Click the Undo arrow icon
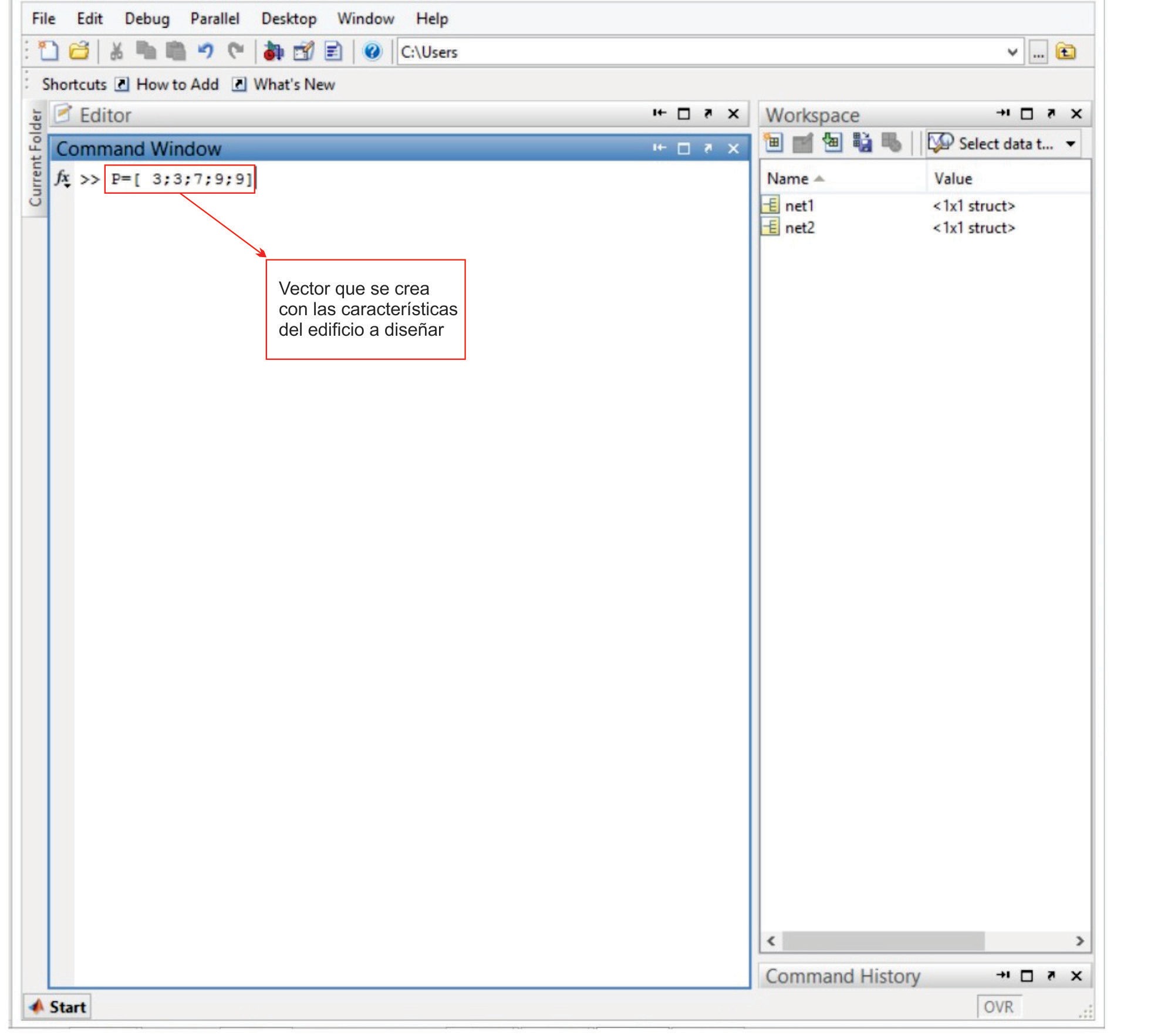1151x1036 pixels. [205, 52]
